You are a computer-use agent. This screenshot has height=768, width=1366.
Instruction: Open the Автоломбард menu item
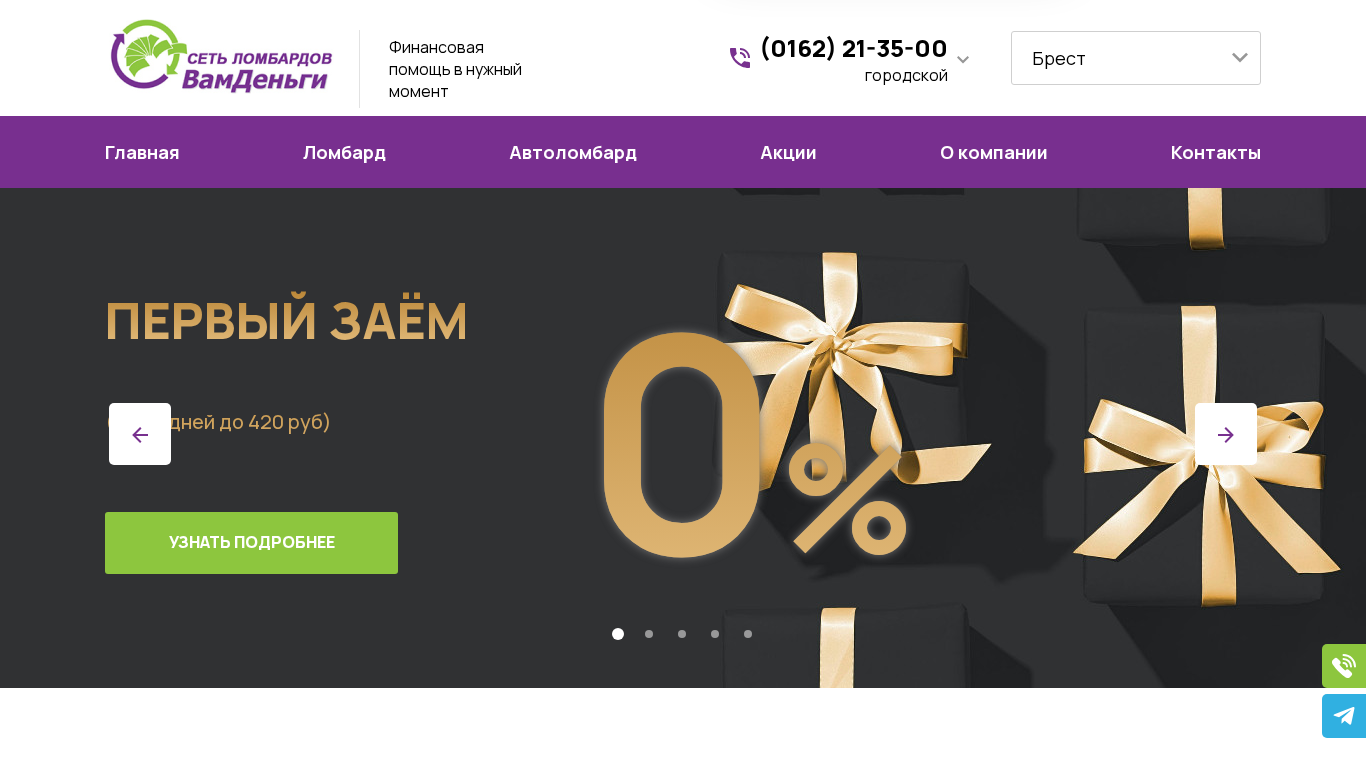tap(573, 152)
